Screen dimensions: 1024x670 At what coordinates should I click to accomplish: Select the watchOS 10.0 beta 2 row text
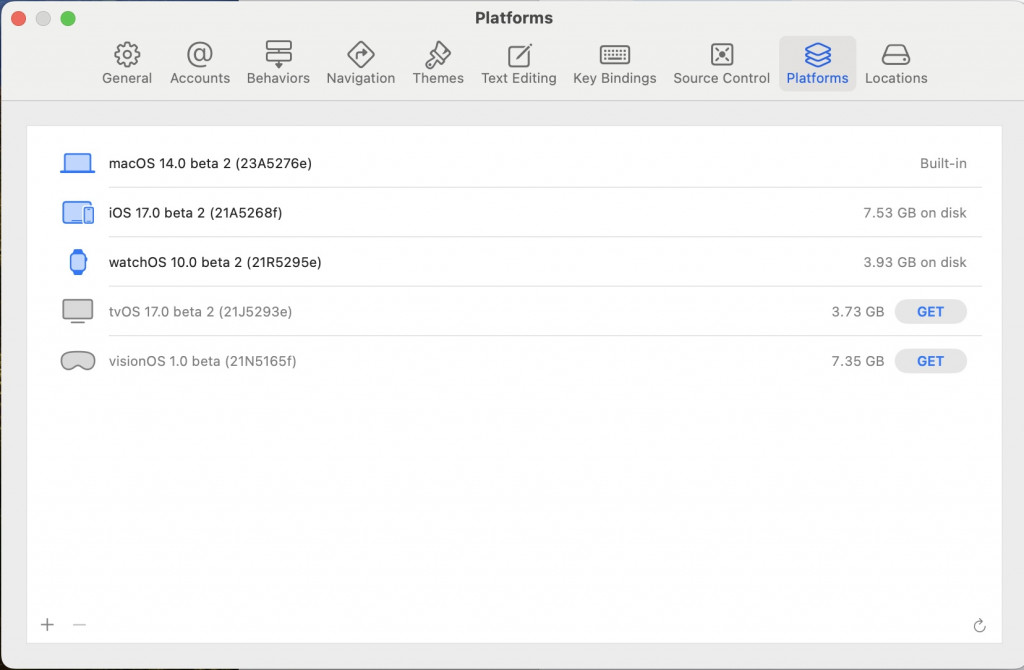click(215, 263)
